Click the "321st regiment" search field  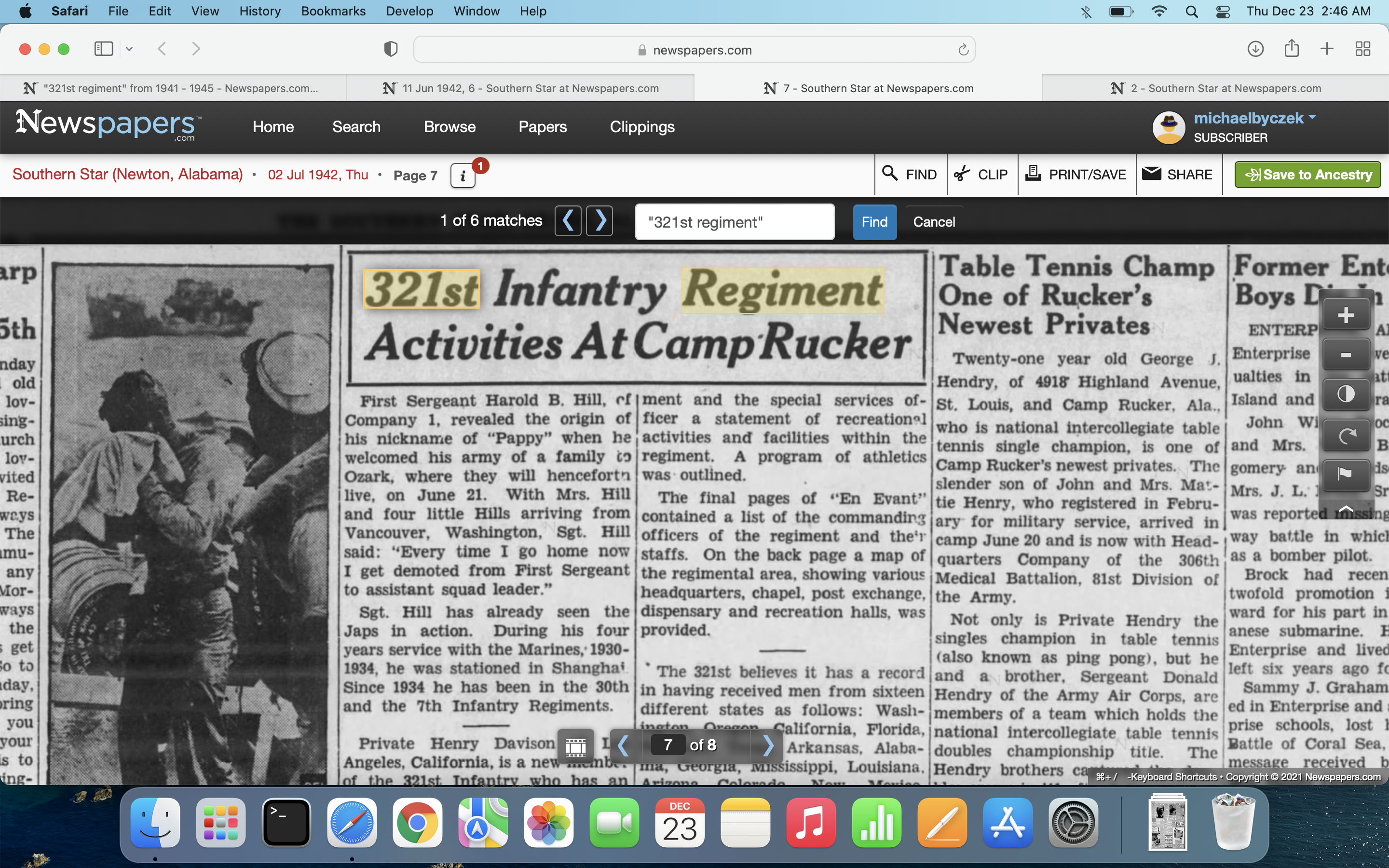pos(734,222)
